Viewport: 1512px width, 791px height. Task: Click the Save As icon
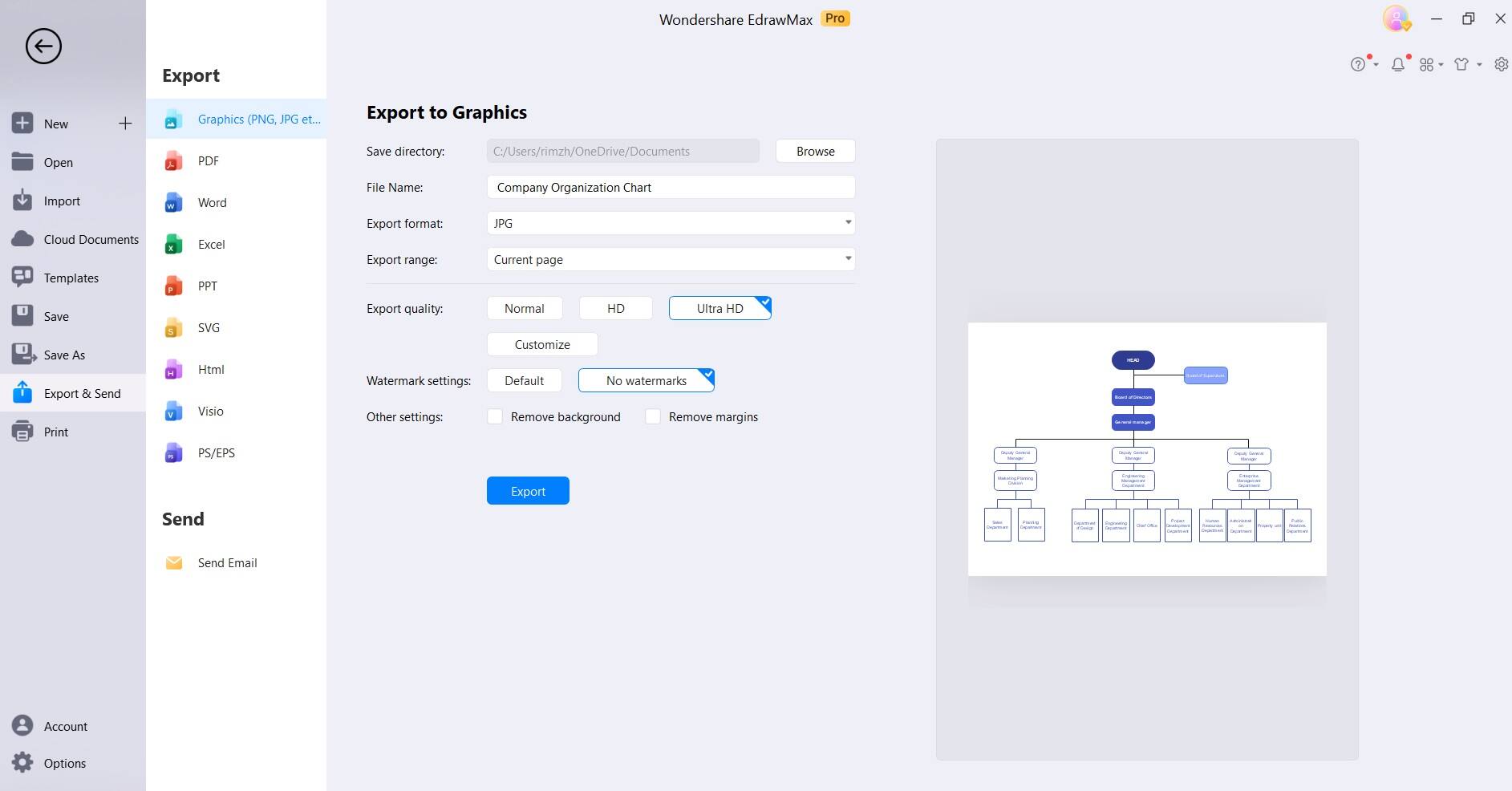pyautogui.click(x=23, y=354)
